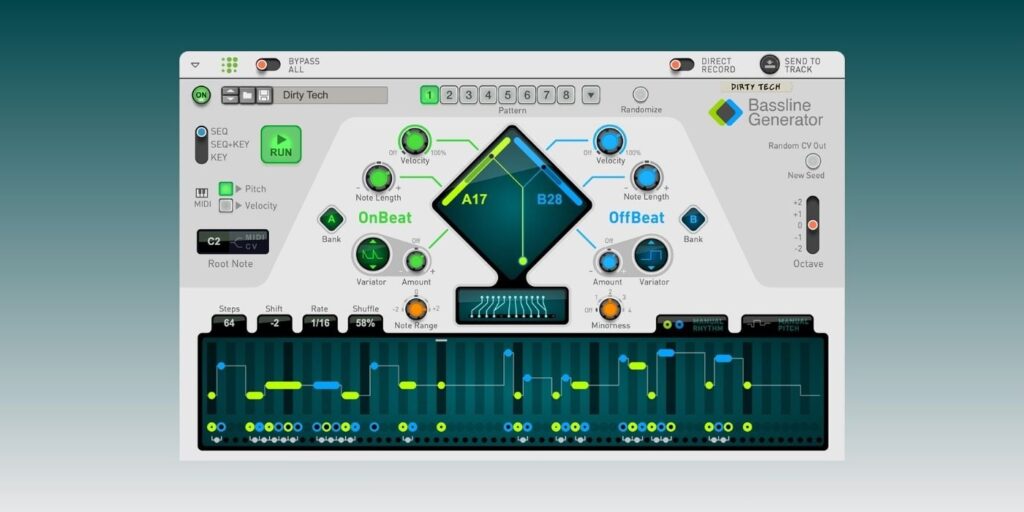Click the Randomize button
This screenshot has height=512, width=1024.
(x=641, y=94)
